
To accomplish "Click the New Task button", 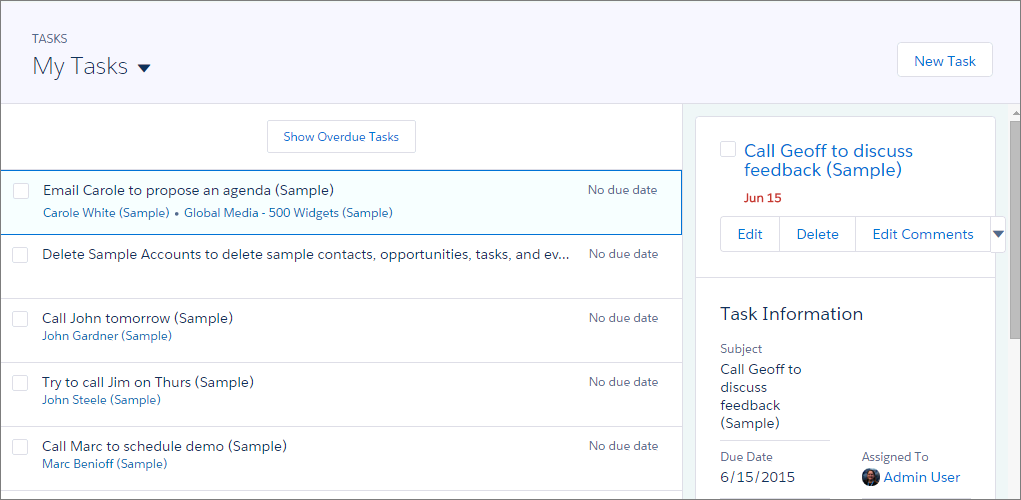I will point(945,61).
